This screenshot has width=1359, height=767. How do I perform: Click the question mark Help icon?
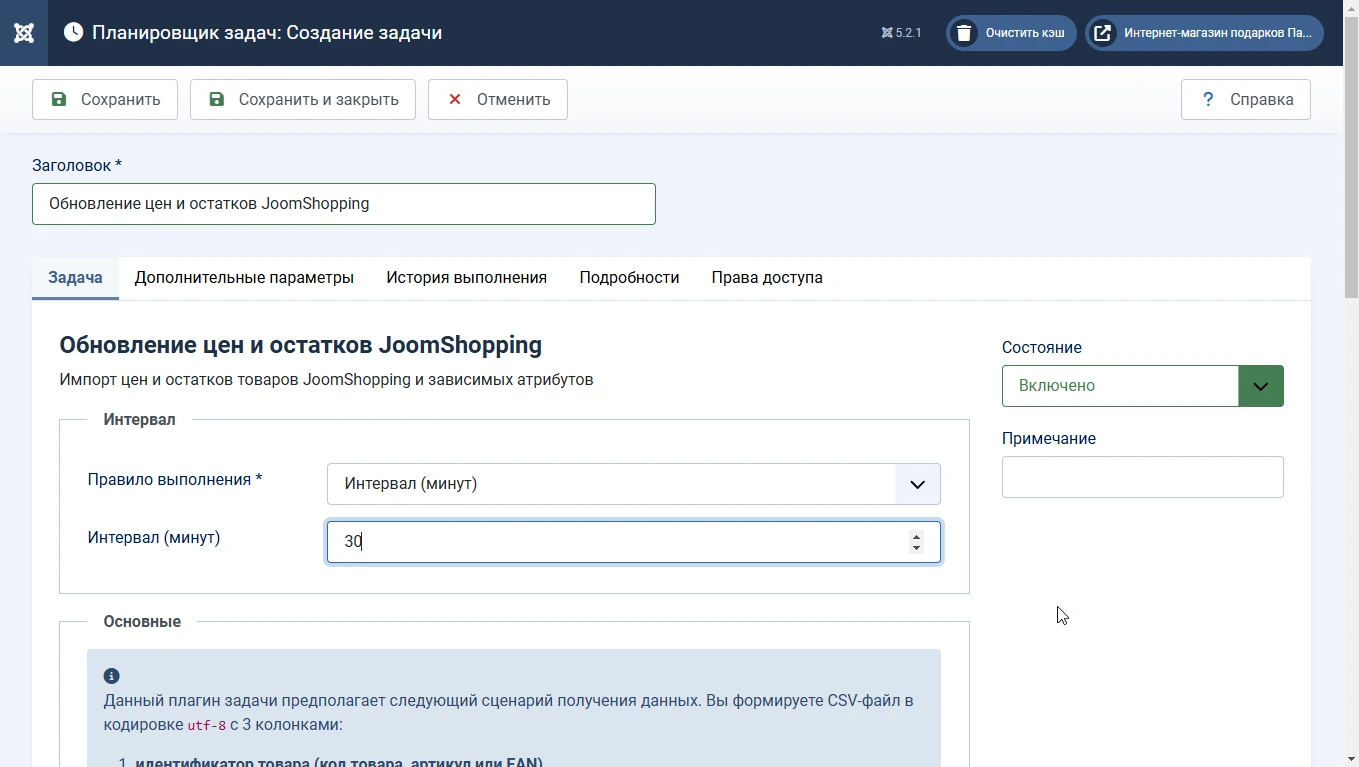tap(1208, 99)
